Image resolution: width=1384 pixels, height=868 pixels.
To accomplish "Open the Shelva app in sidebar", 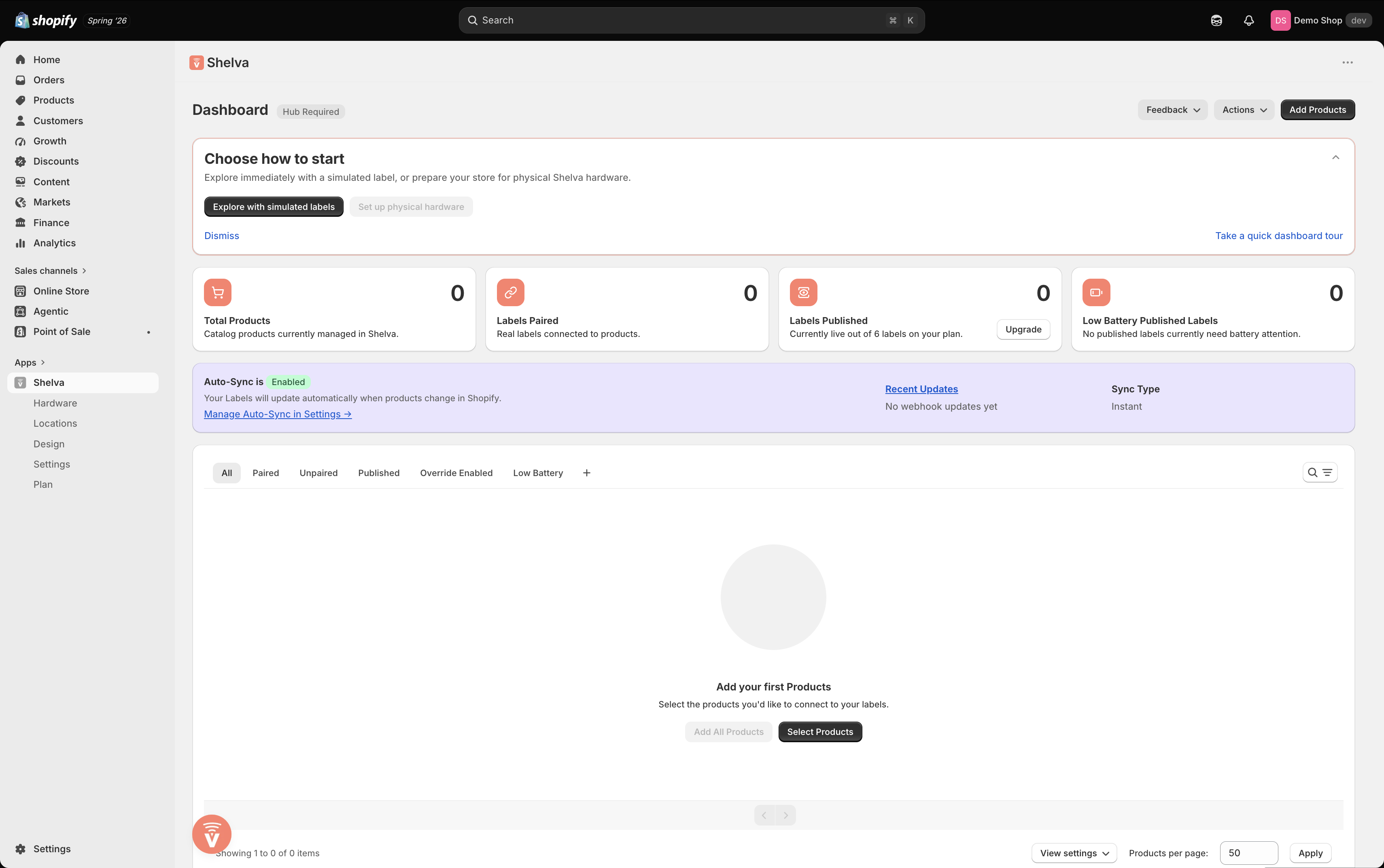I will coord(83,383).
